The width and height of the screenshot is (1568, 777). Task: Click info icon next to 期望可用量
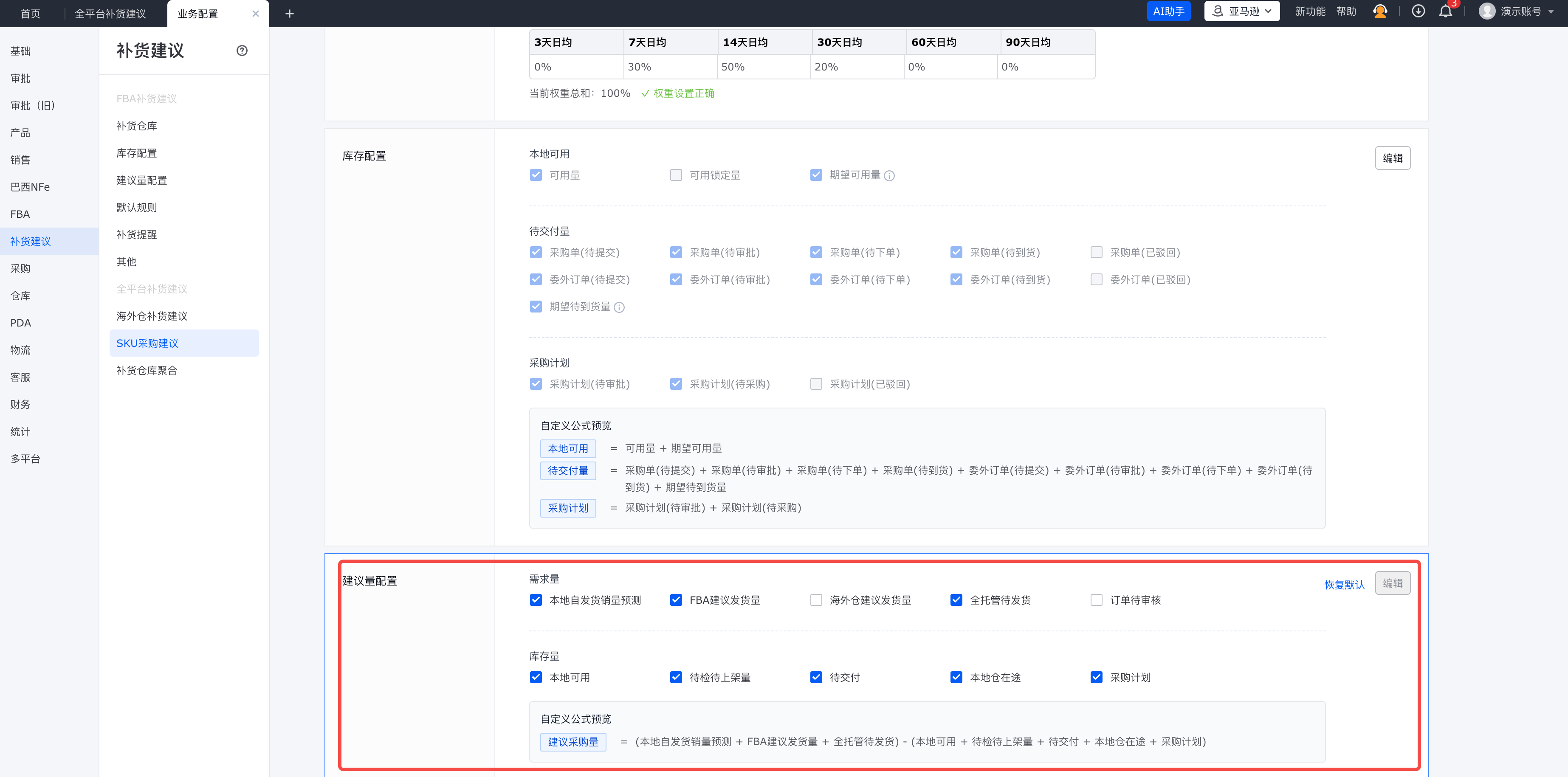click(889, 176)
